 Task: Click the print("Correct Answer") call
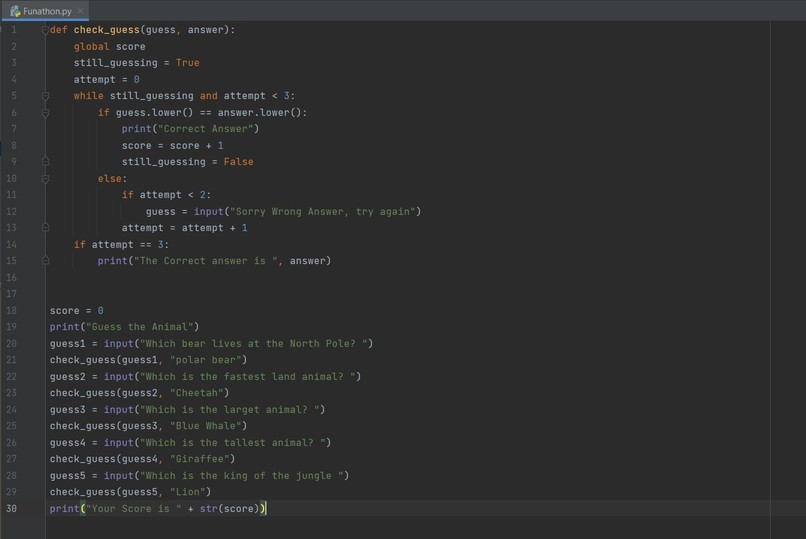[190, 129]
